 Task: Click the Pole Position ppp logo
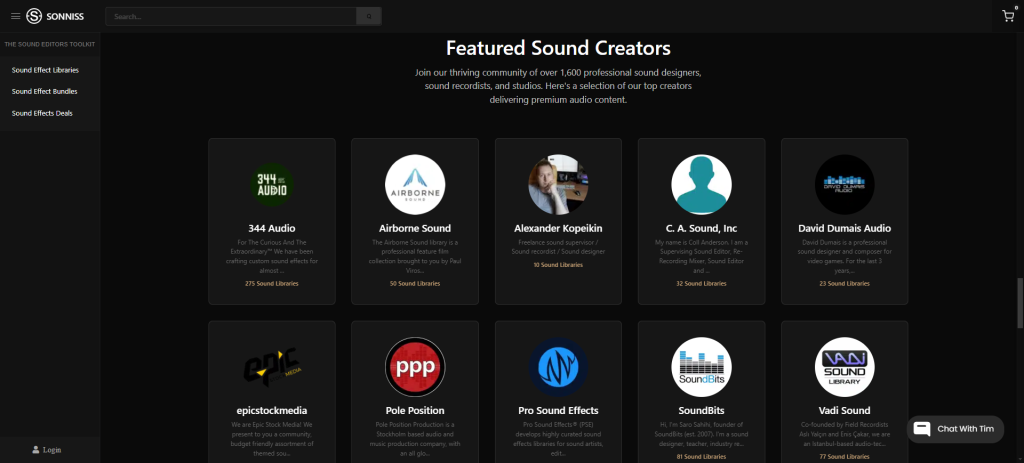coord(415,367)
